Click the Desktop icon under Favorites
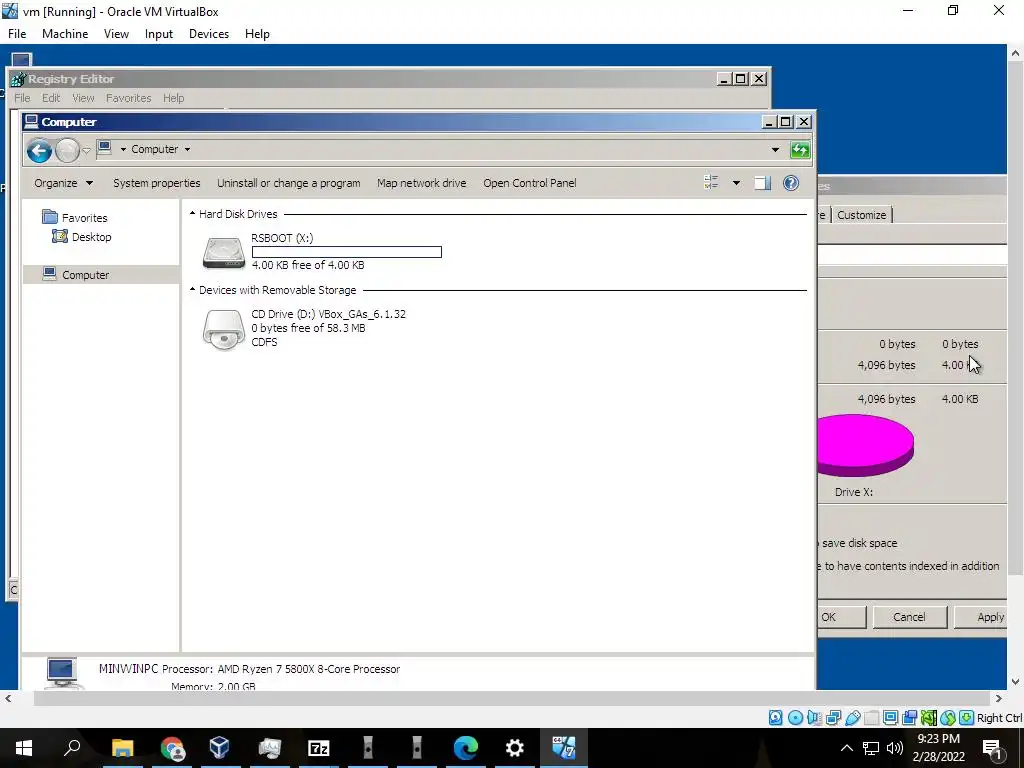 coord(59,236)
